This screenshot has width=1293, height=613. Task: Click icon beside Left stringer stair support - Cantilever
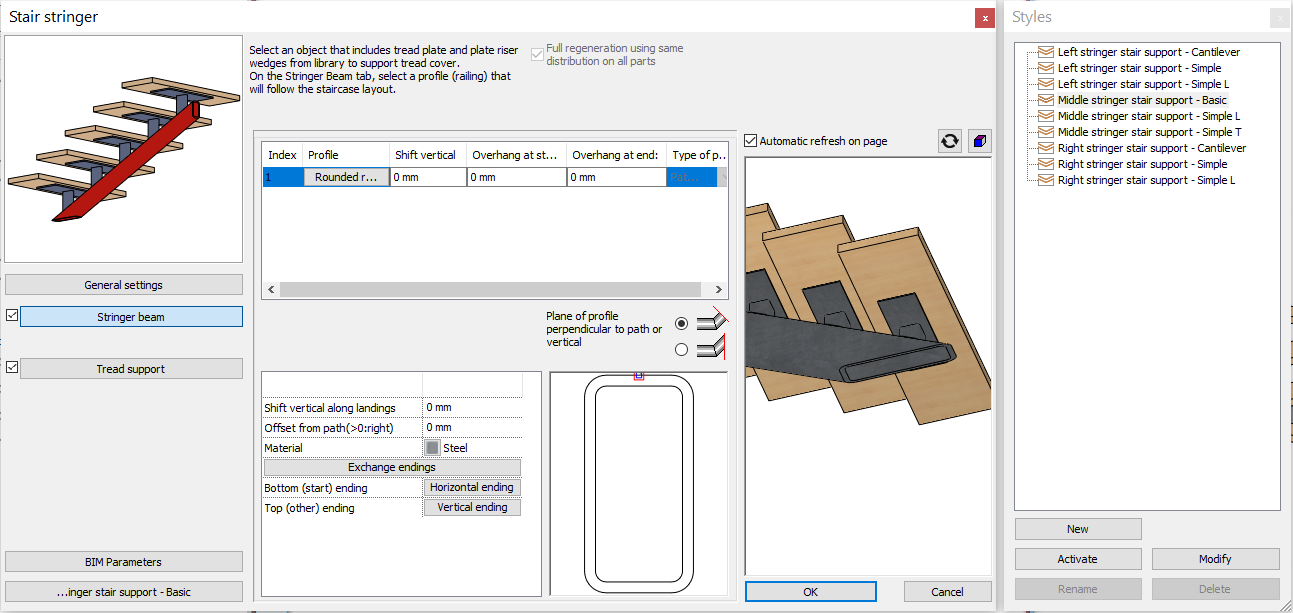click(x=1045, y=52)
